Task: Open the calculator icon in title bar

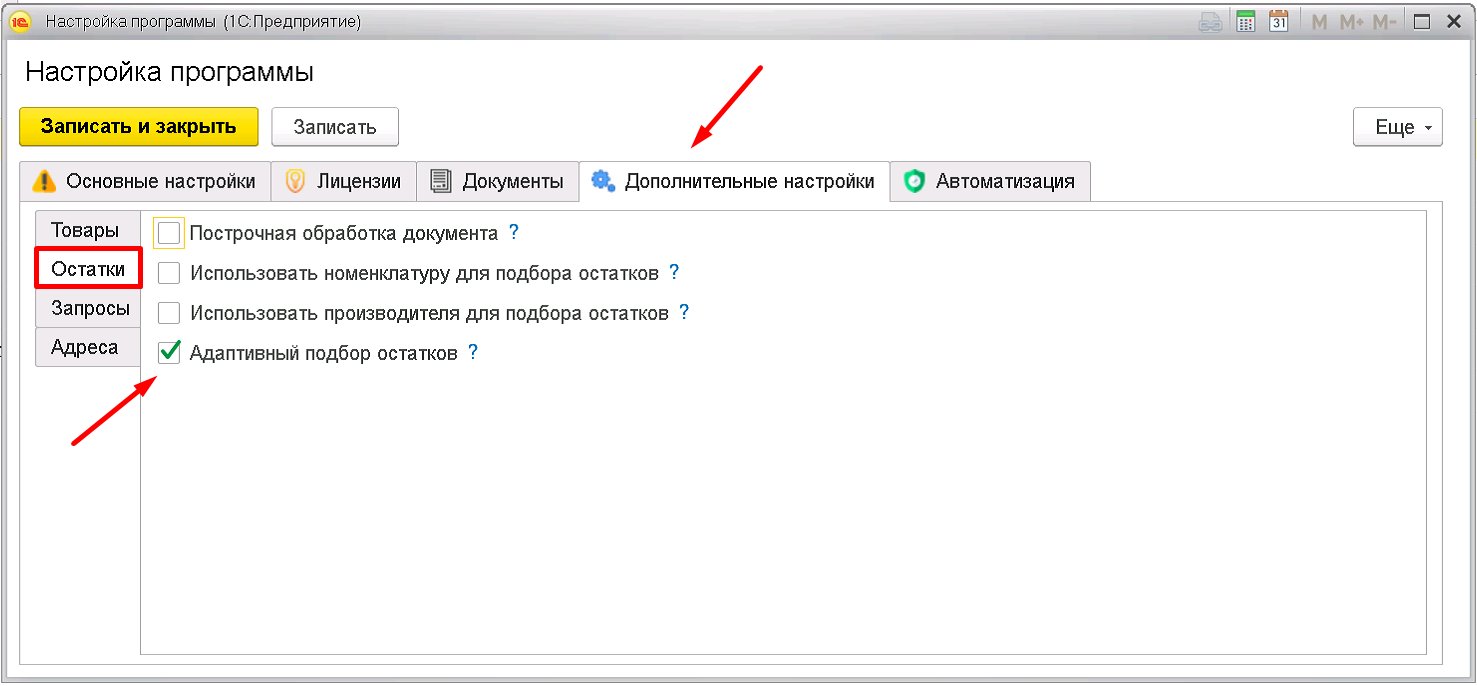Action: 1245,21
